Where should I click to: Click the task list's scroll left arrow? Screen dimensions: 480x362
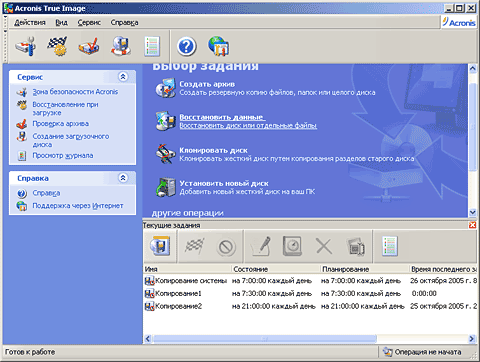click(148, 339)
